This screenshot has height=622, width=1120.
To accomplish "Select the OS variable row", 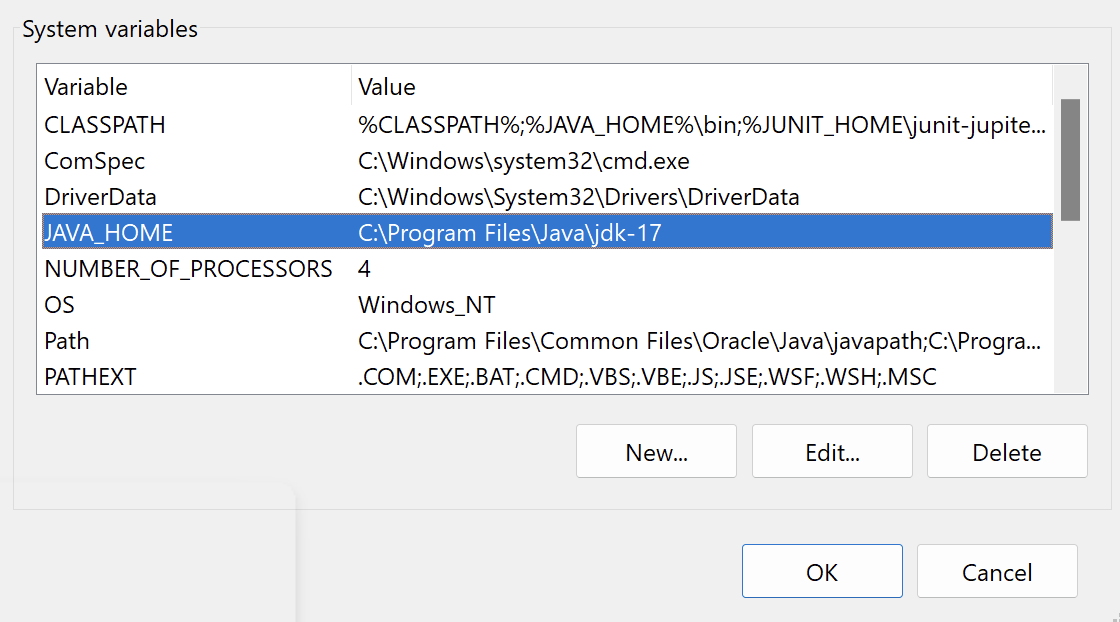I will coord(547,305).
